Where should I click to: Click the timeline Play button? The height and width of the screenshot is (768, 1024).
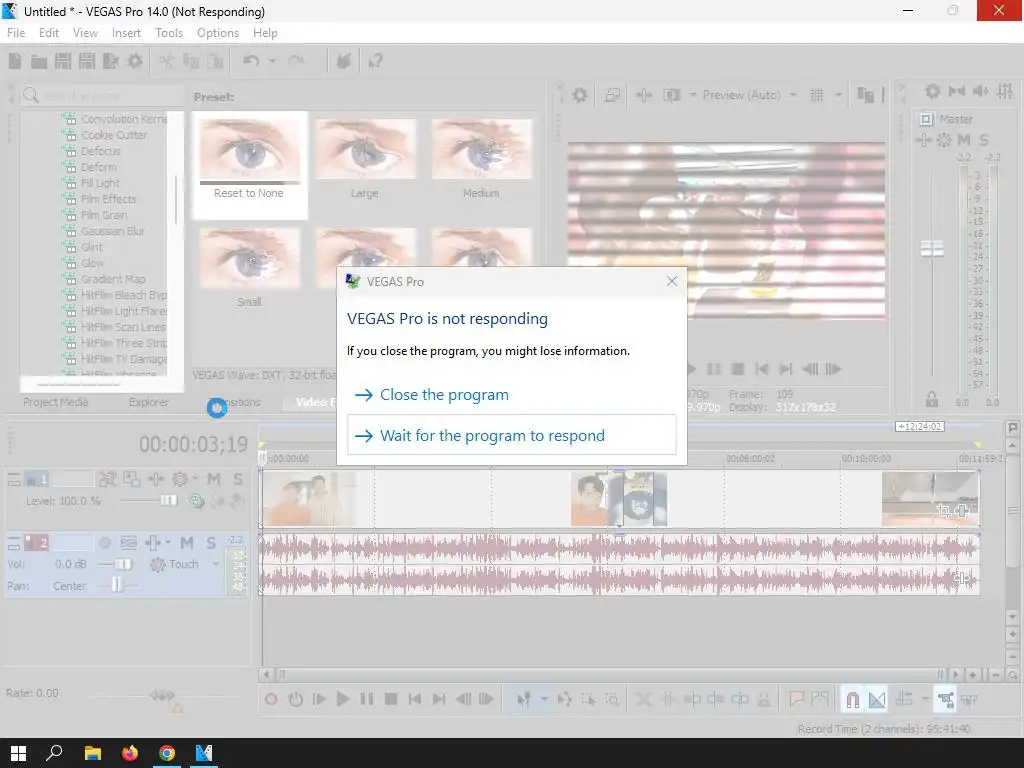coord(343,699)
